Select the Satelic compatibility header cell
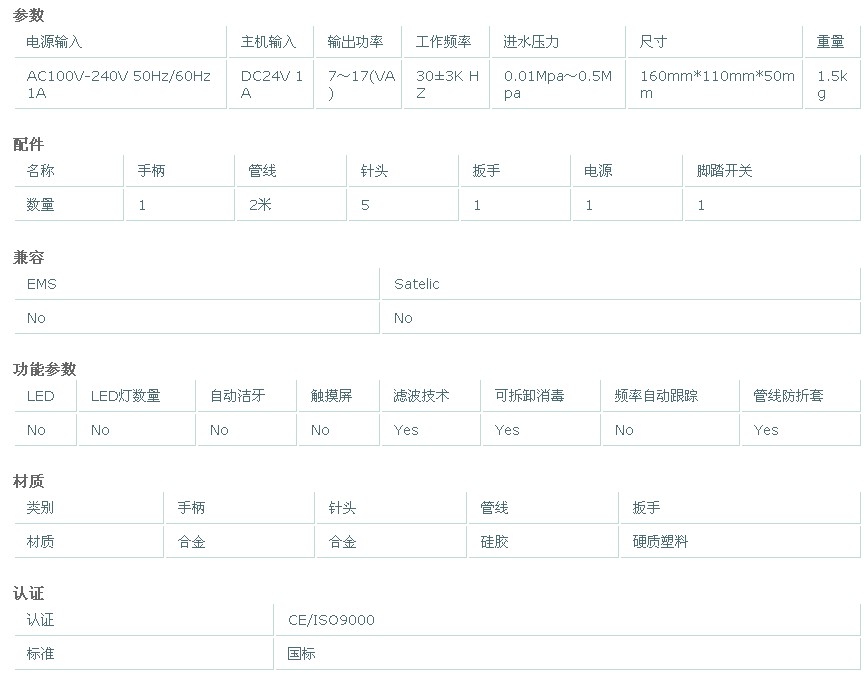Image resolution: width=867 pixels, height=675 pixels. [416, 284]
